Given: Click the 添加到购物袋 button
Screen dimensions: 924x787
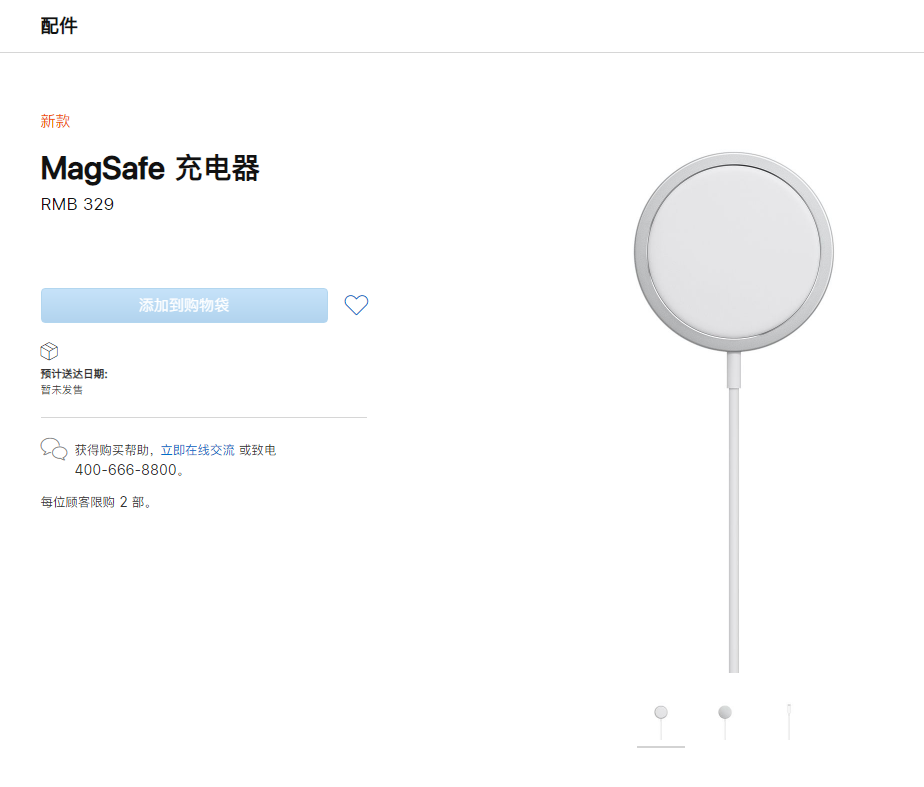Looking at the screenshot, I should click(184, 305).
